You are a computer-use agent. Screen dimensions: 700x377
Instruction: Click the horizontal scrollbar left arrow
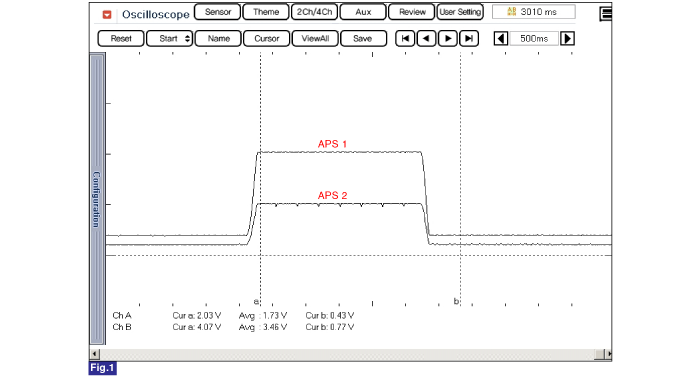95,354
